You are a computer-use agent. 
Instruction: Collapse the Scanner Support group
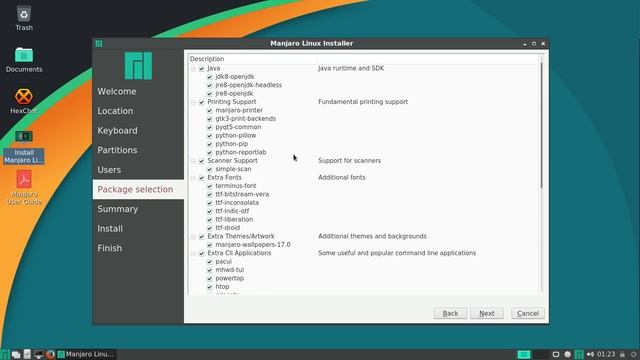click(x=193, y=161)
